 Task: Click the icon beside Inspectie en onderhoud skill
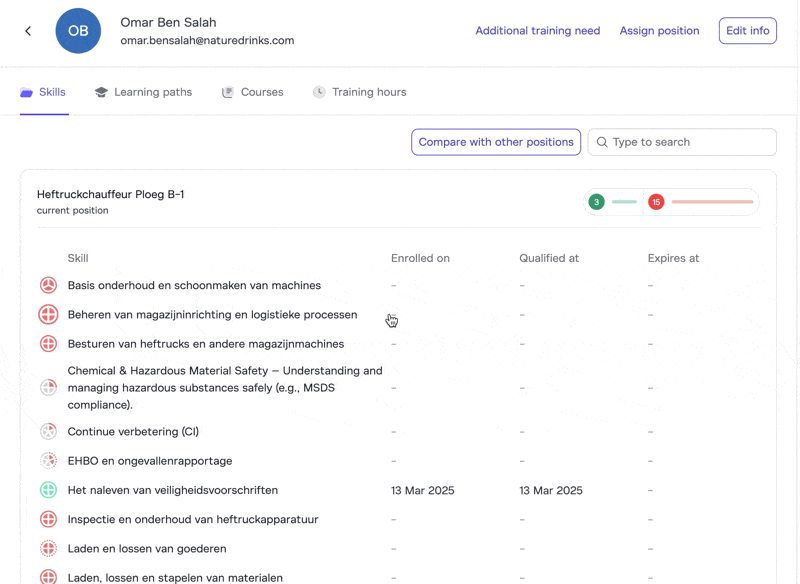(x=48, y=519)
